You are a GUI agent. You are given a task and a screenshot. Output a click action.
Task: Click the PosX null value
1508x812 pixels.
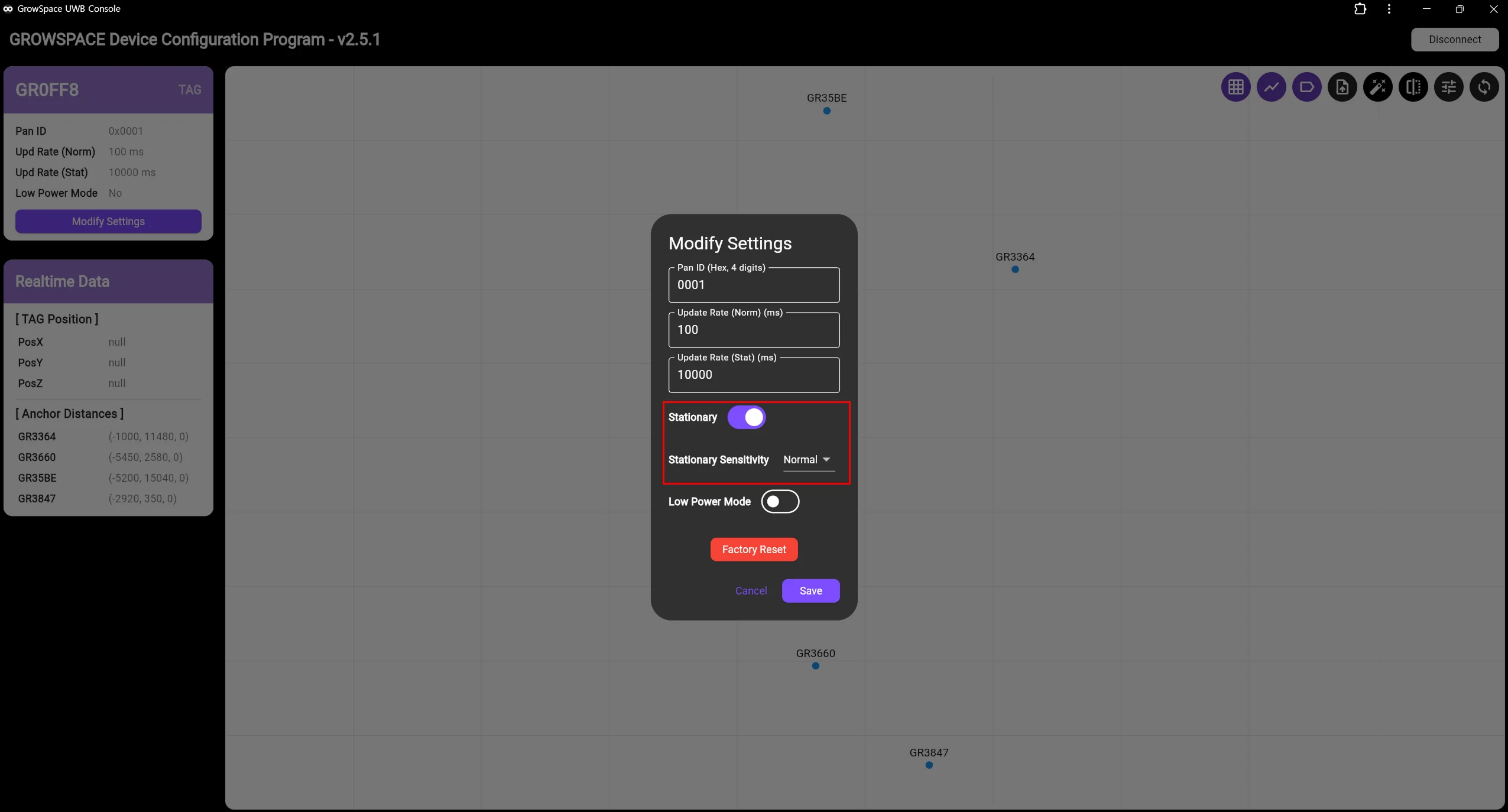coord(117,342)
